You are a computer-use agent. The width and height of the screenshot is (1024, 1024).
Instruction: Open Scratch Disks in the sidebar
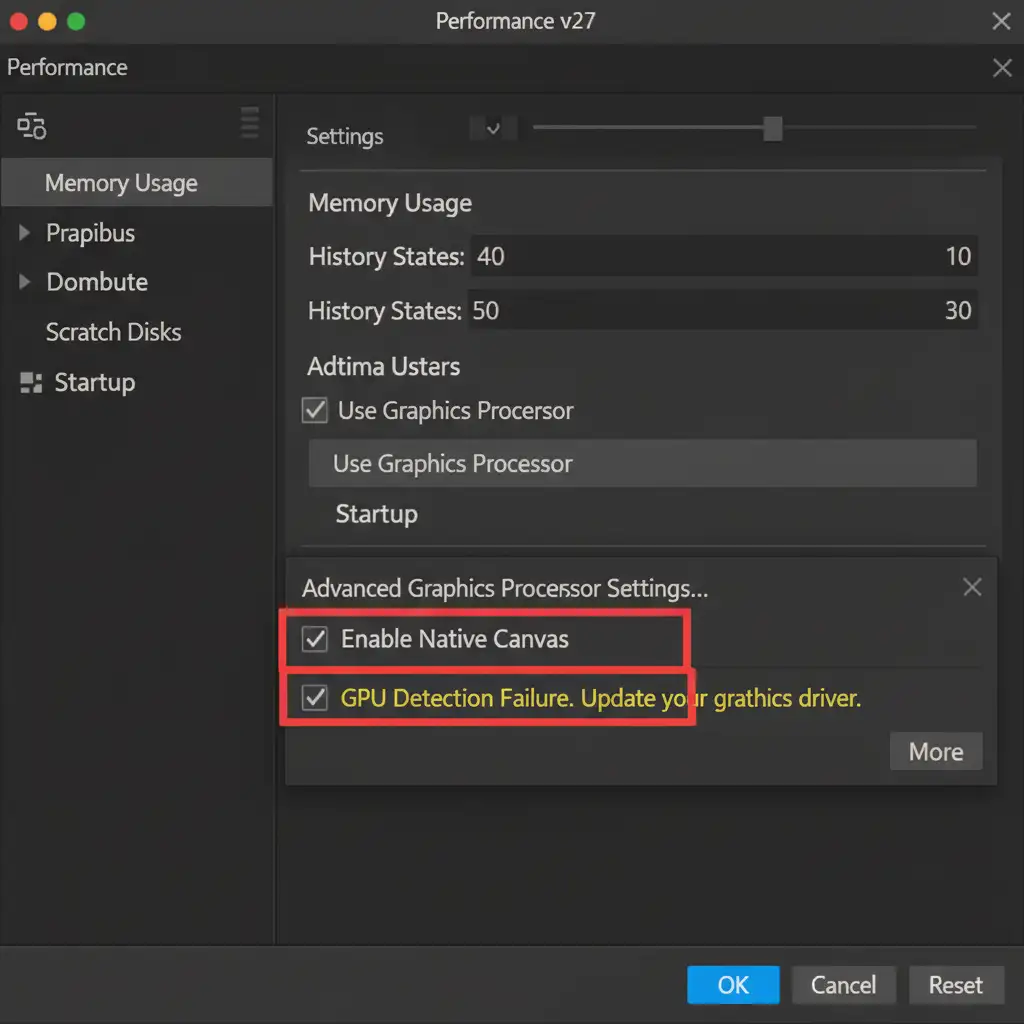113,332
